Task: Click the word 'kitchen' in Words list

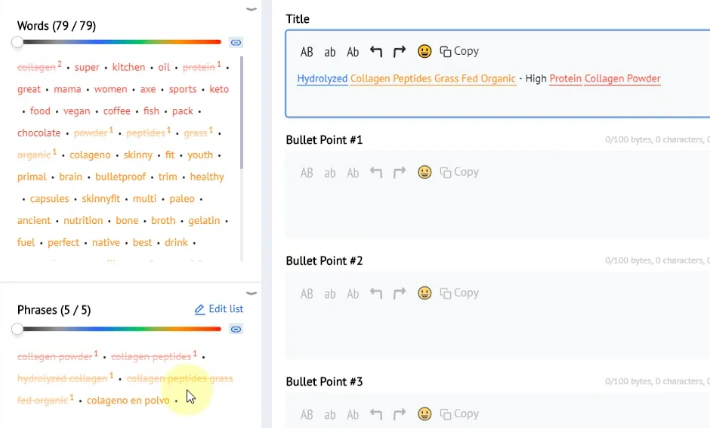Action: [x=129, y=67]
